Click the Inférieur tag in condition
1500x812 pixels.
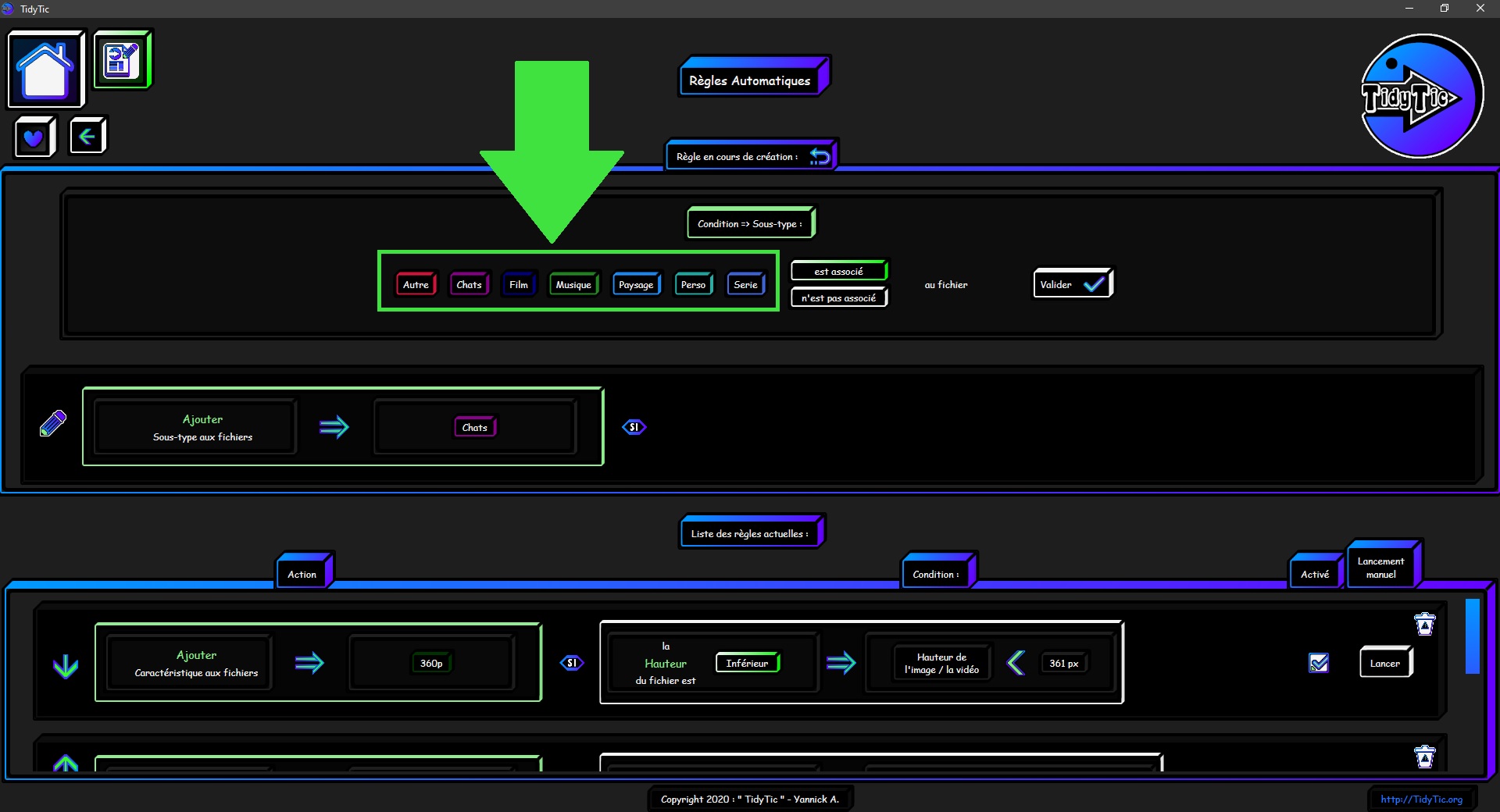(x=748, y=663)
